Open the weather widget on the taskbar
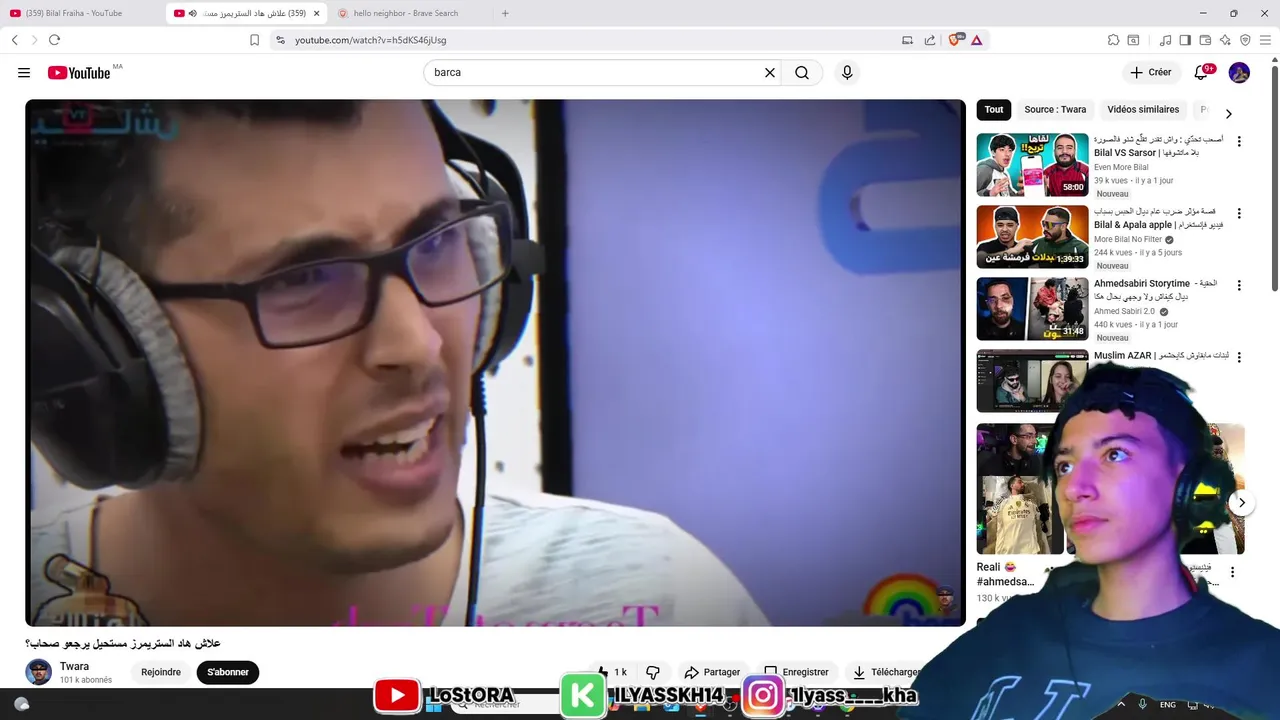Image resolution: width=1280 pixels, height=720 pixels. point(21,704)
